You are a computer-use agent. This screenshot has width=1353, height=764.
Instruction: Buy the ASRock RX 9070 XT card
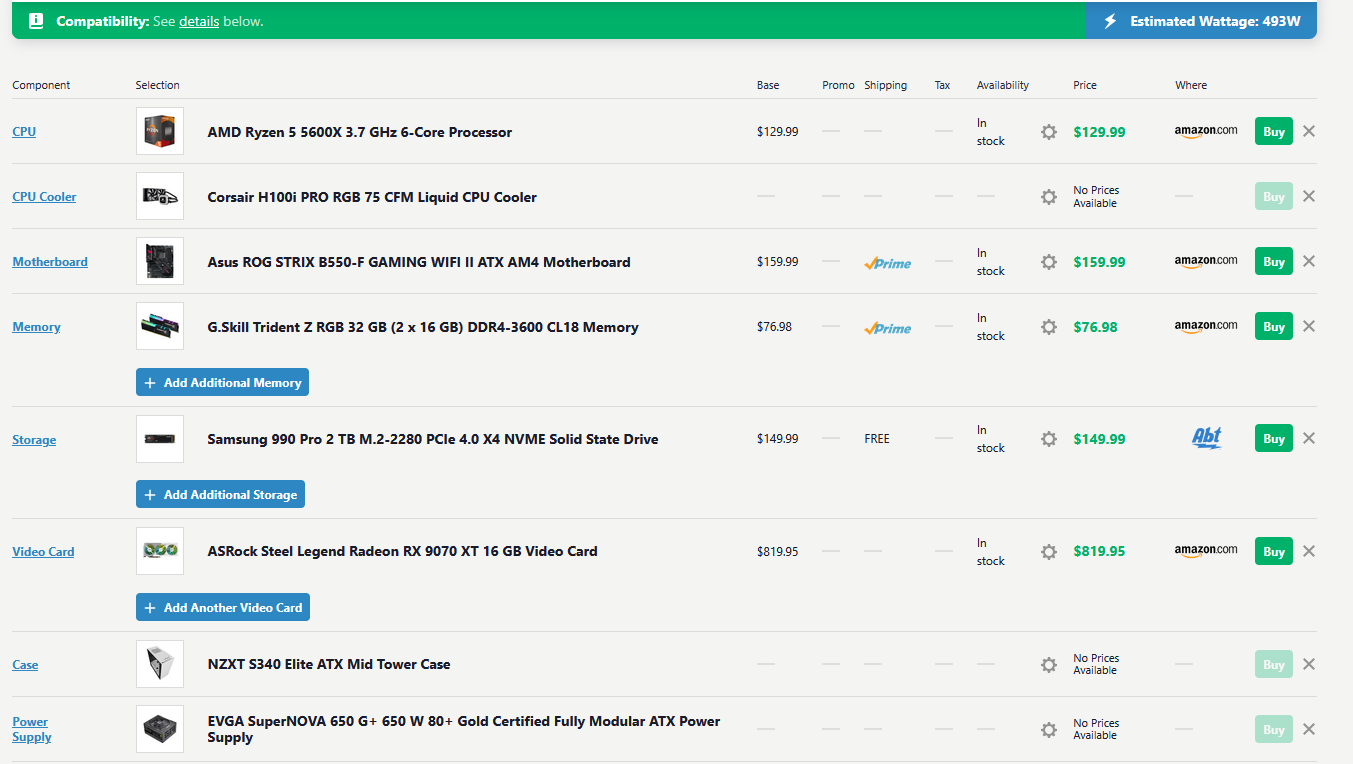(1274, 551)
